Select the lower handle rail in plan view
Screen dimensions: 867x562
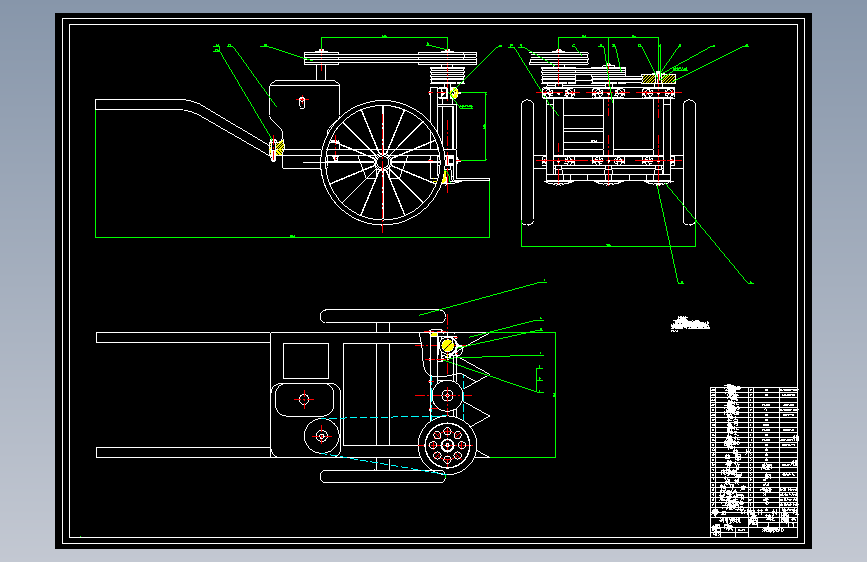(183, 452)
